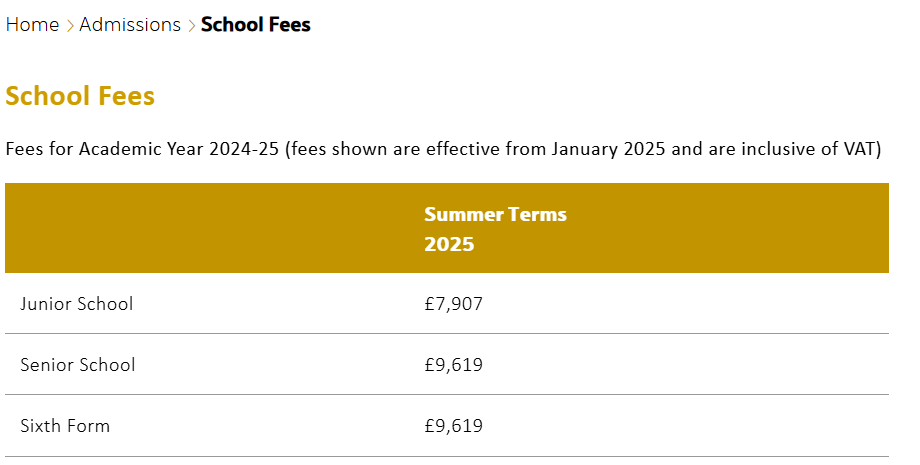
Task: Click the chevron after Admissions breadcrumb
Action: click(x=191, y=25)
